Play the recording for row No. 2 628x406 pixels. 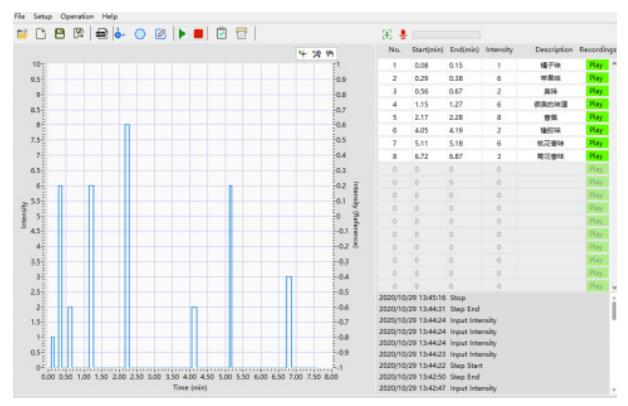[596, 78]
